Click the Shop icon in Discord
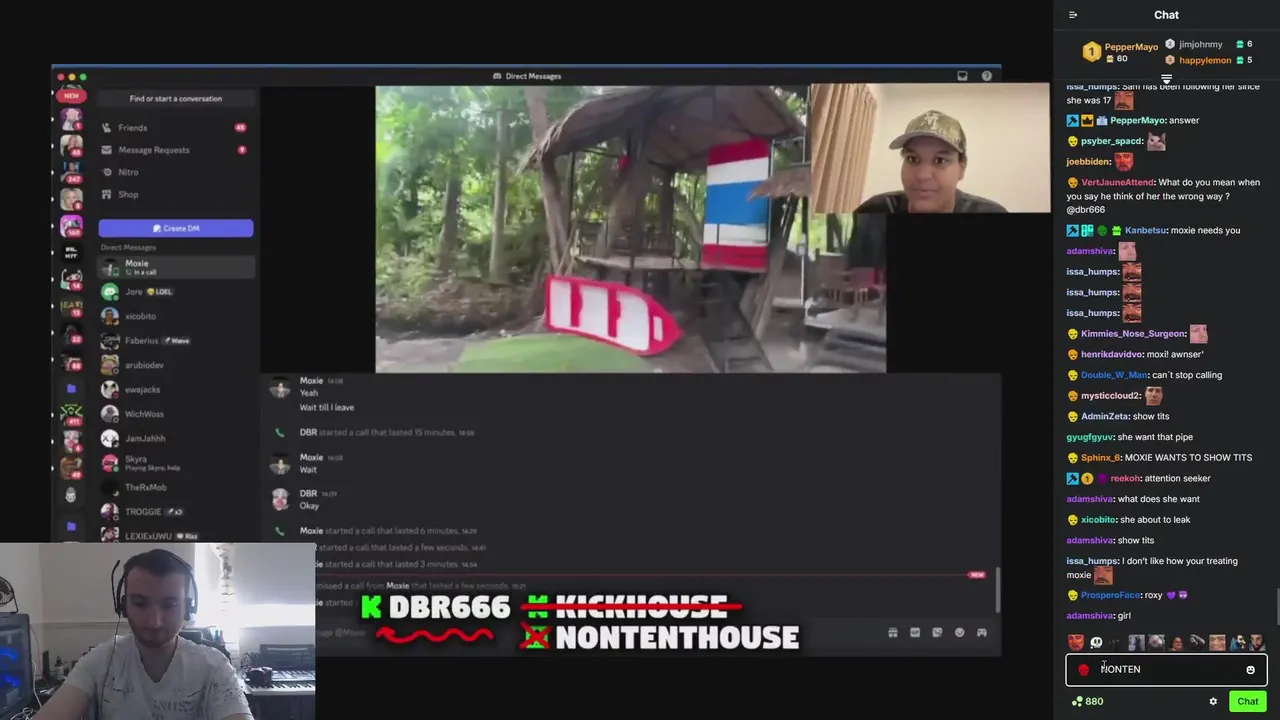This screenshot has width=1280, height=720. click(x=106, y=194)
